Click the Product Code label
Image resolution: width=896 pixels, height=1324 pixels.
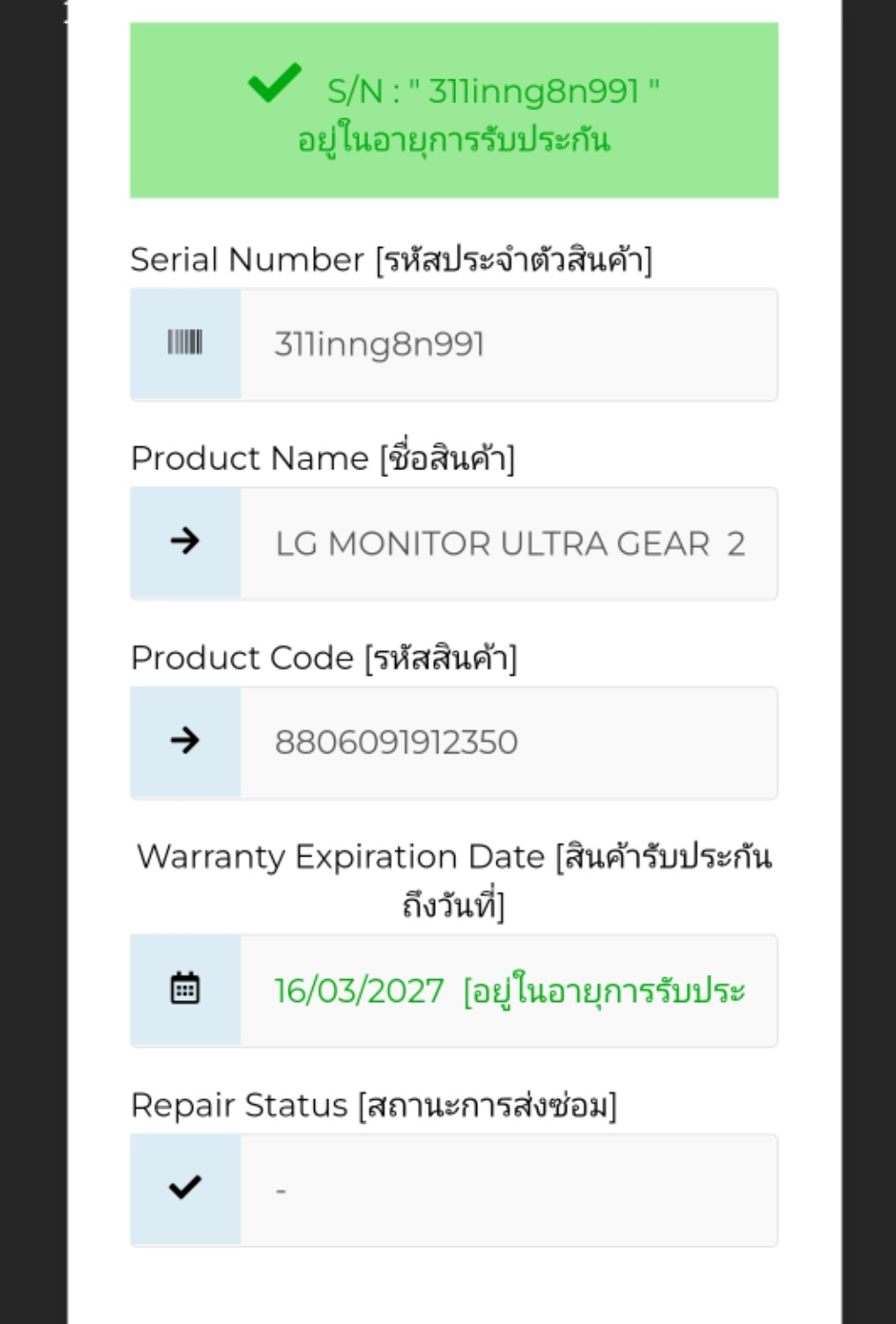click(x=324, y=658)
